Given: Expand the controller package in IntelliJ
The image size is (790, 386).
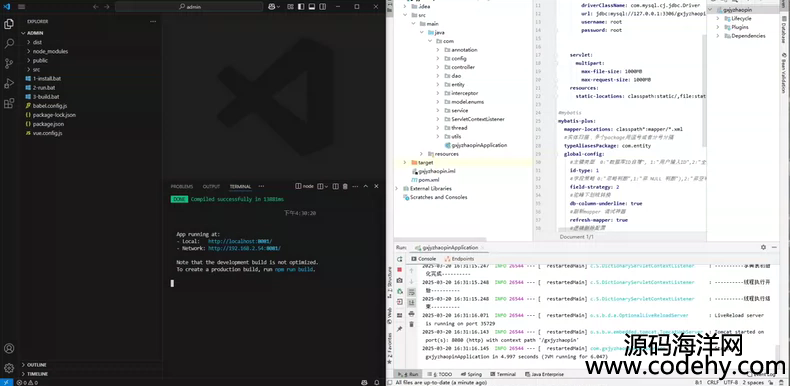Looking at the screenshot, I should (438, 67).
